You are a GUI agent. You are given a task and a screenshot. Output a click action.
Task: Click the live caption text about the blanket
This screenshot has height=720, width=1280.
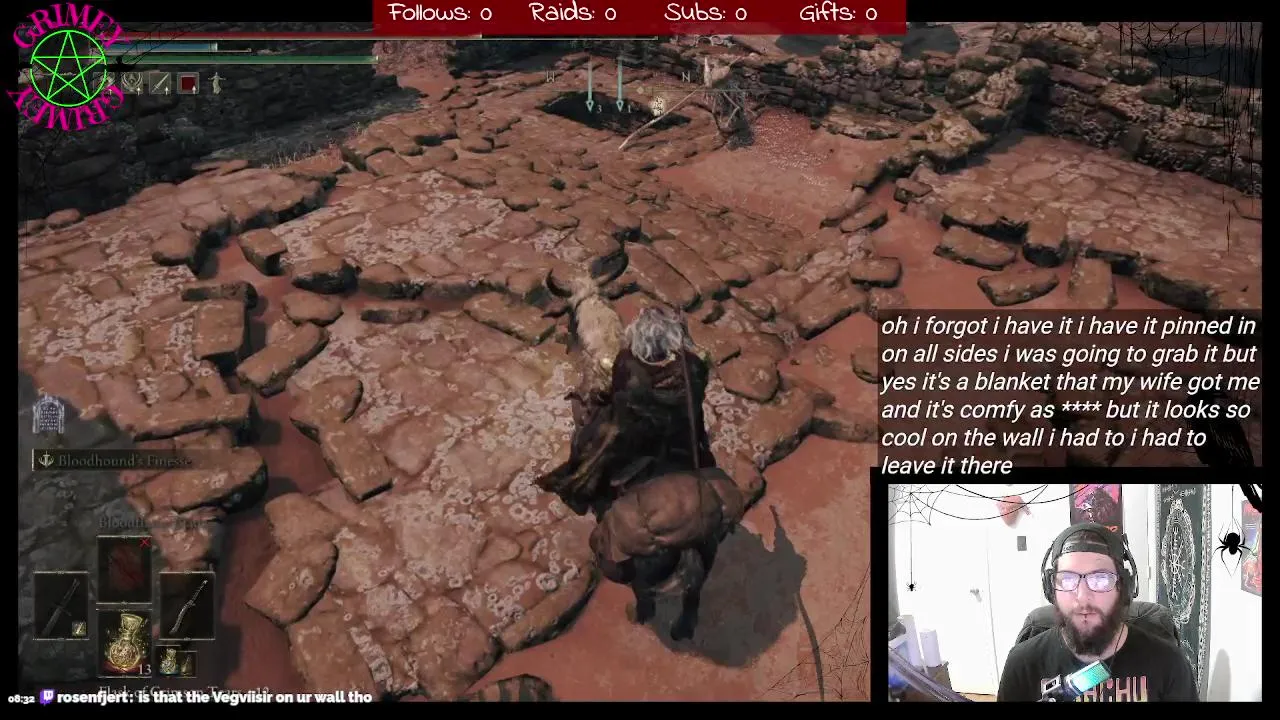[x=1069, y=395]
